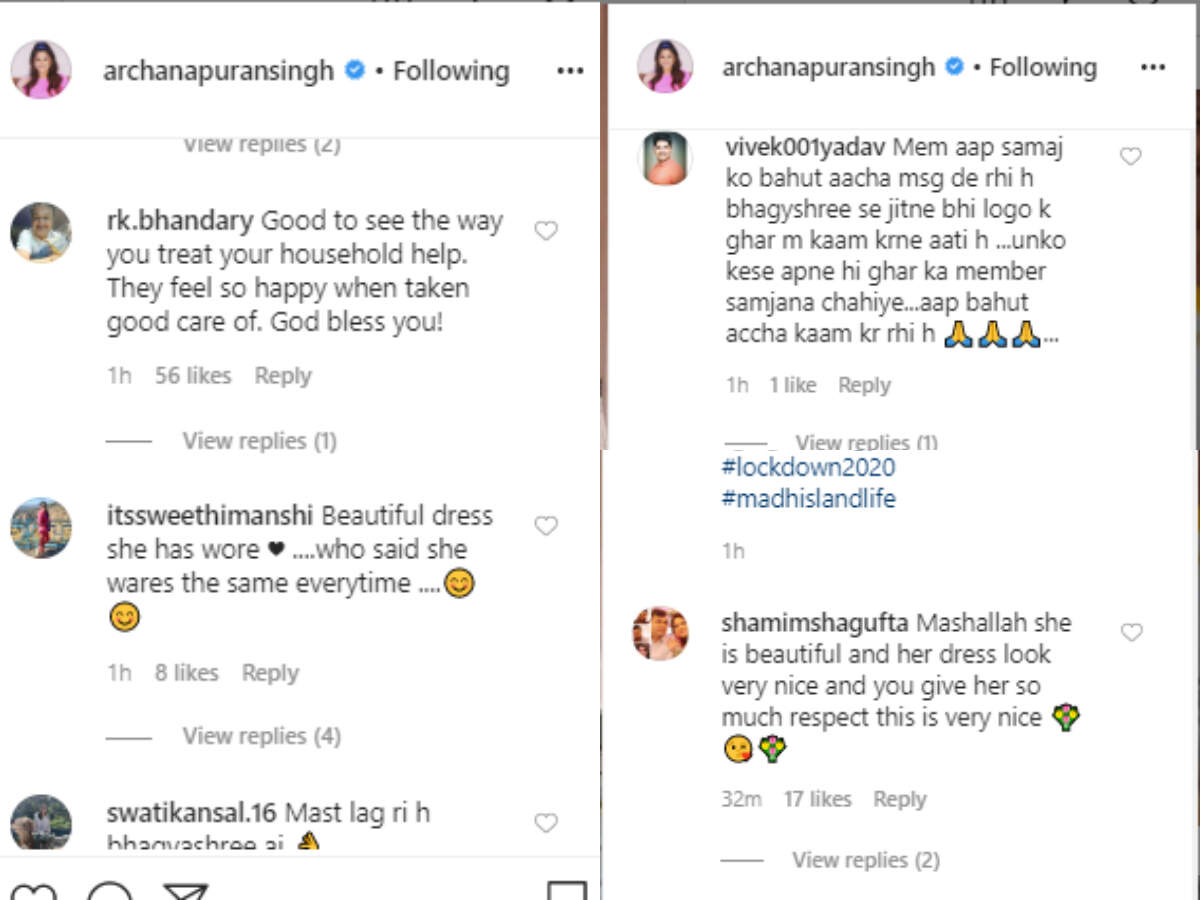The height and width of the screenshot is (900, 1200).
Task: Open the right post's three-dot options menu
Action: click(x=1153, y=68)
